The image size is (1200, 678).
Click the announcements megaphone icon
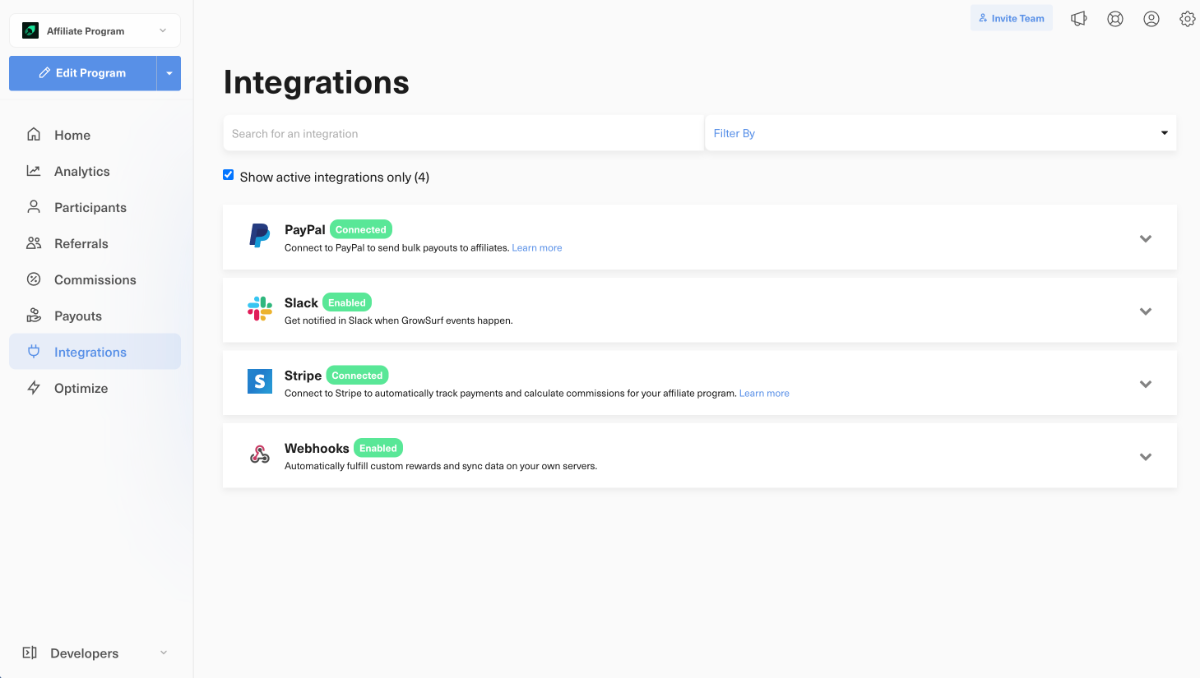tap(1079, 18)
